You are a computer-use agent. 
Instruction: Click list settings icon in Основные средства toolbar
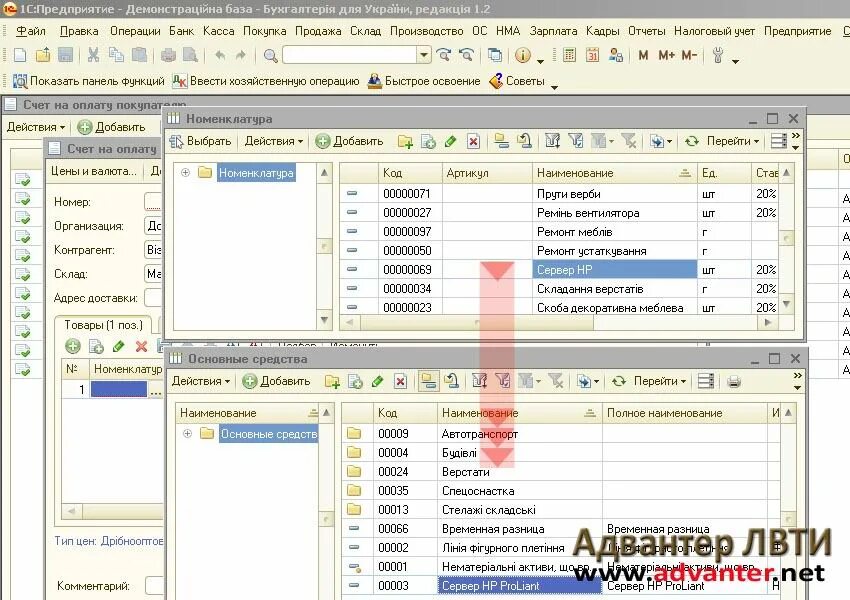point(706,382)
